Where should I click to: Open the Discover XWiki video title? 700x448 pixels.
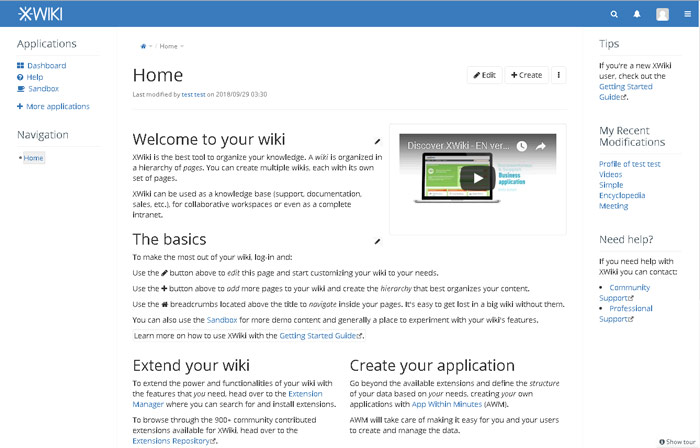tap(458, 145)
